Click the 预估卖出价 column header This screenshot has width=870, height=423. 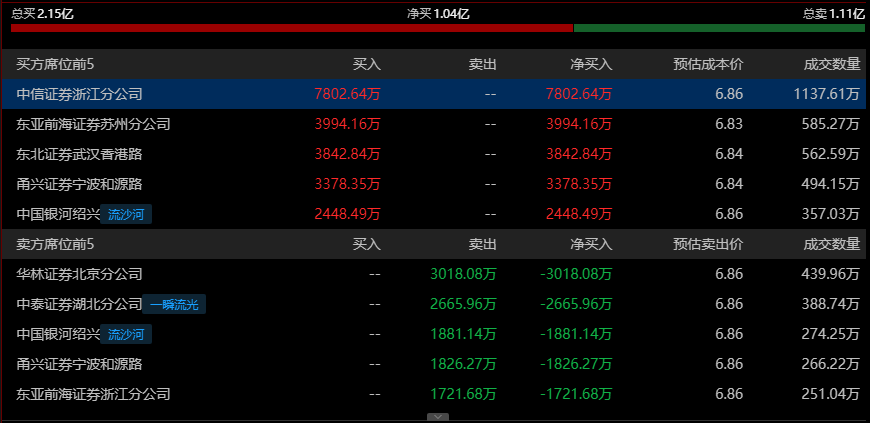(708, 244)
